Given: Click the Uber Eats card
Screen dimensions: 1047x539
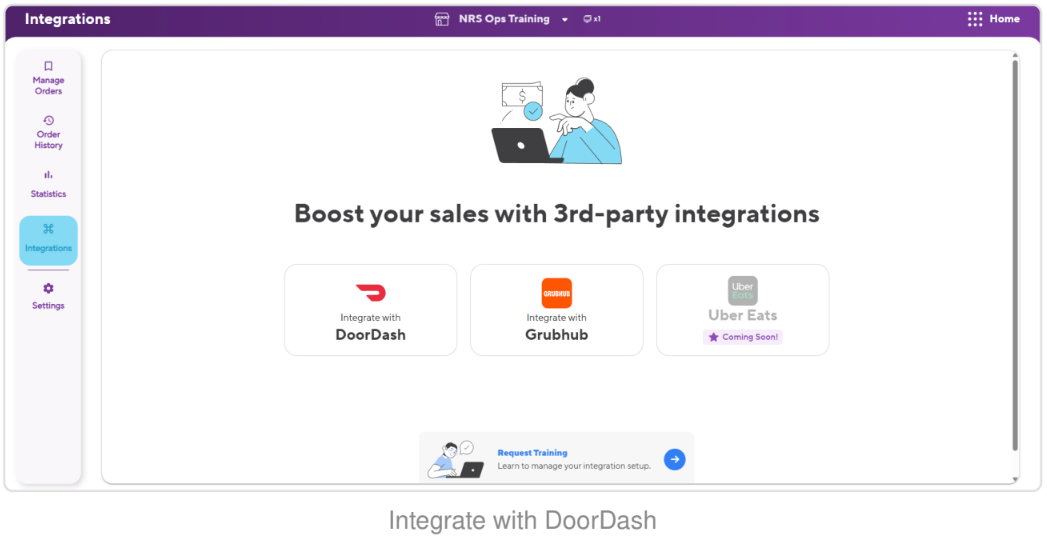Looking at the screenshot, I should (x=743, y=310).
